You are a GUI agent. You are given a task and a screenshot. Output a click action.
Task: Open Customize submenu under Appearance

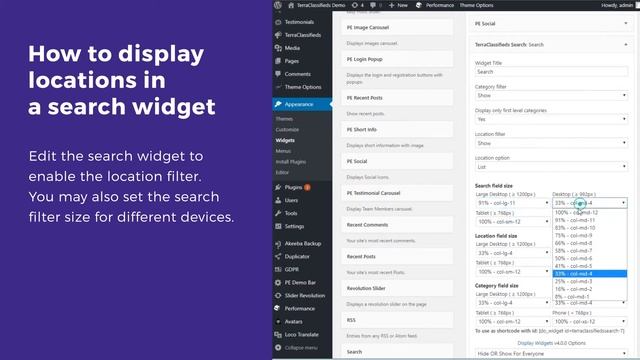(287, 129)
